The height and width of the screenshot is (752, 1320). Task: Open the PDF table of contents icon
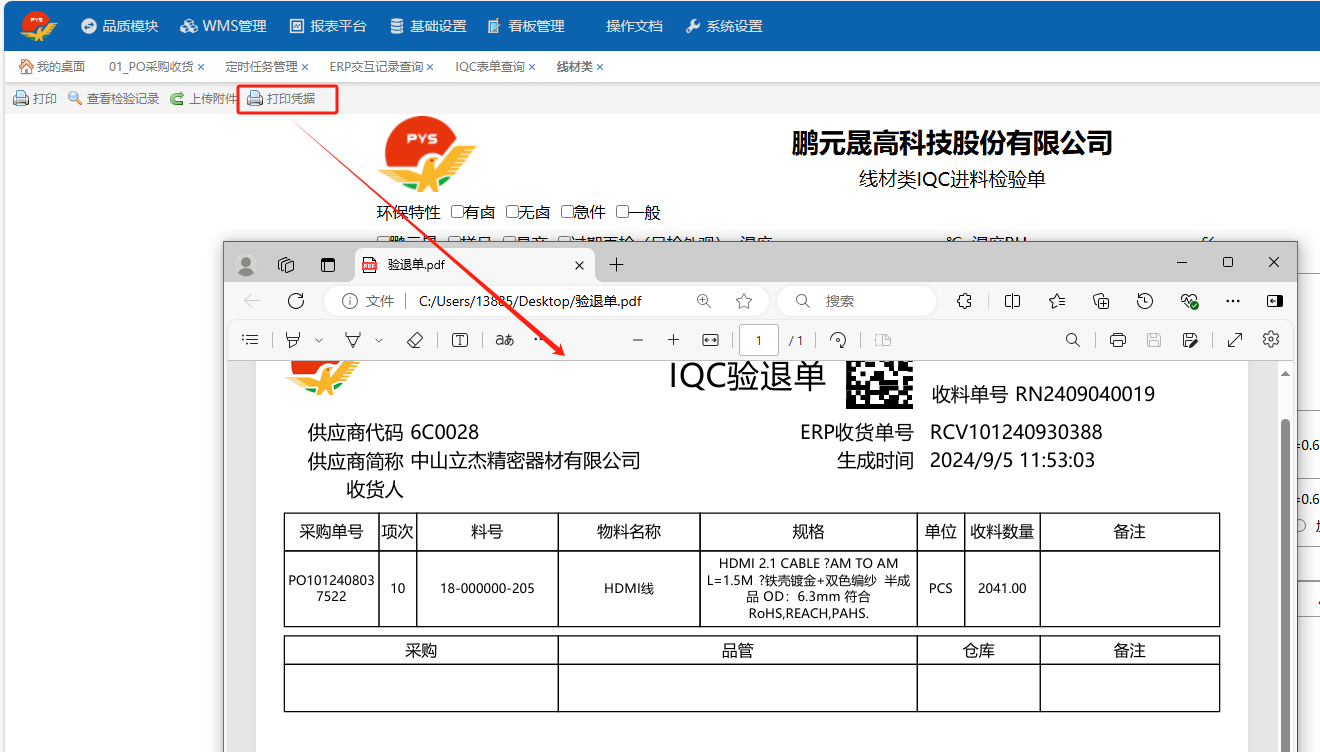[251, 340]
